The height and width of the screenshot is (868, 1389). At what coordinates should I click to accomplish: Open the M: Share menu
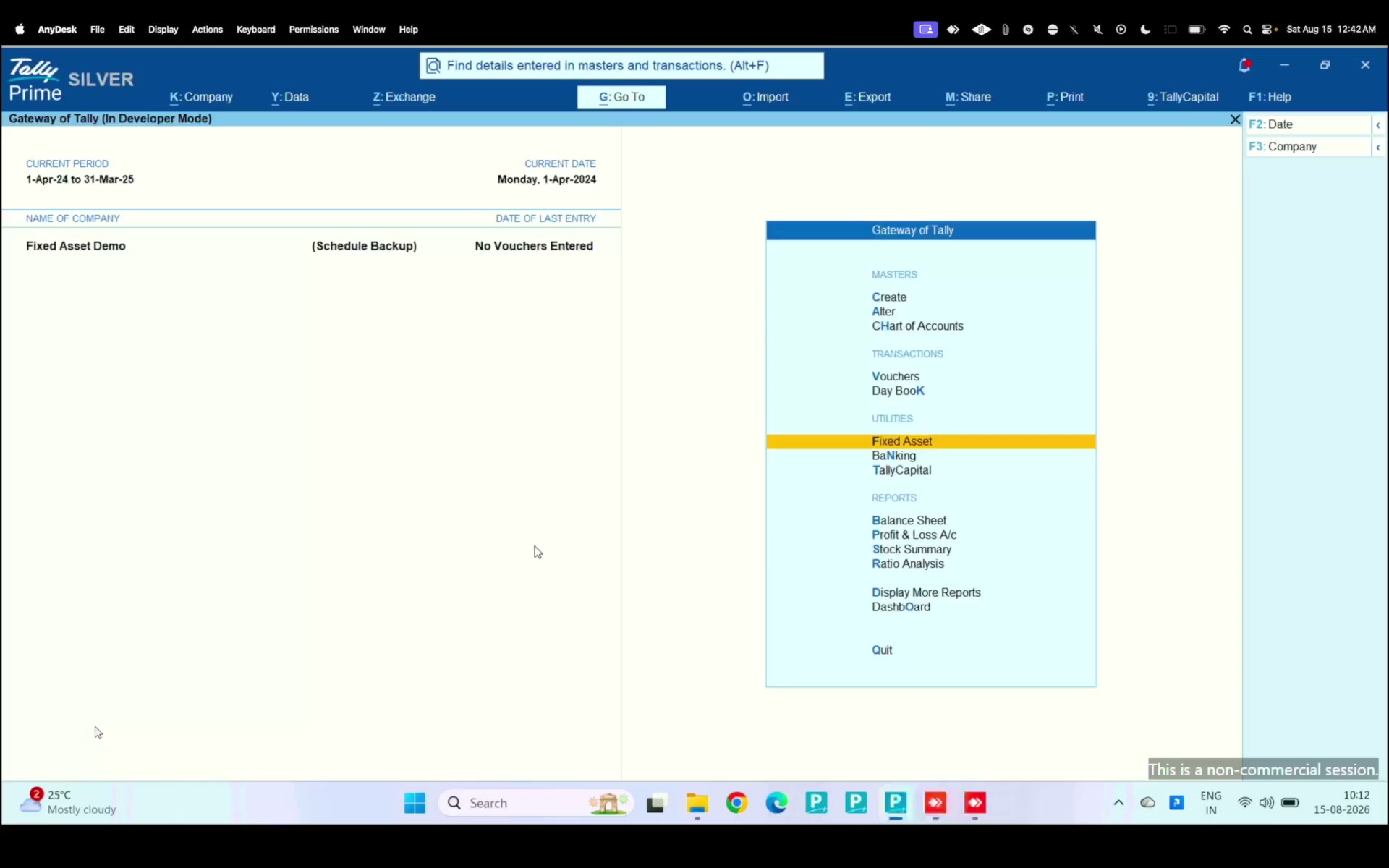click(x=968, y=97)
